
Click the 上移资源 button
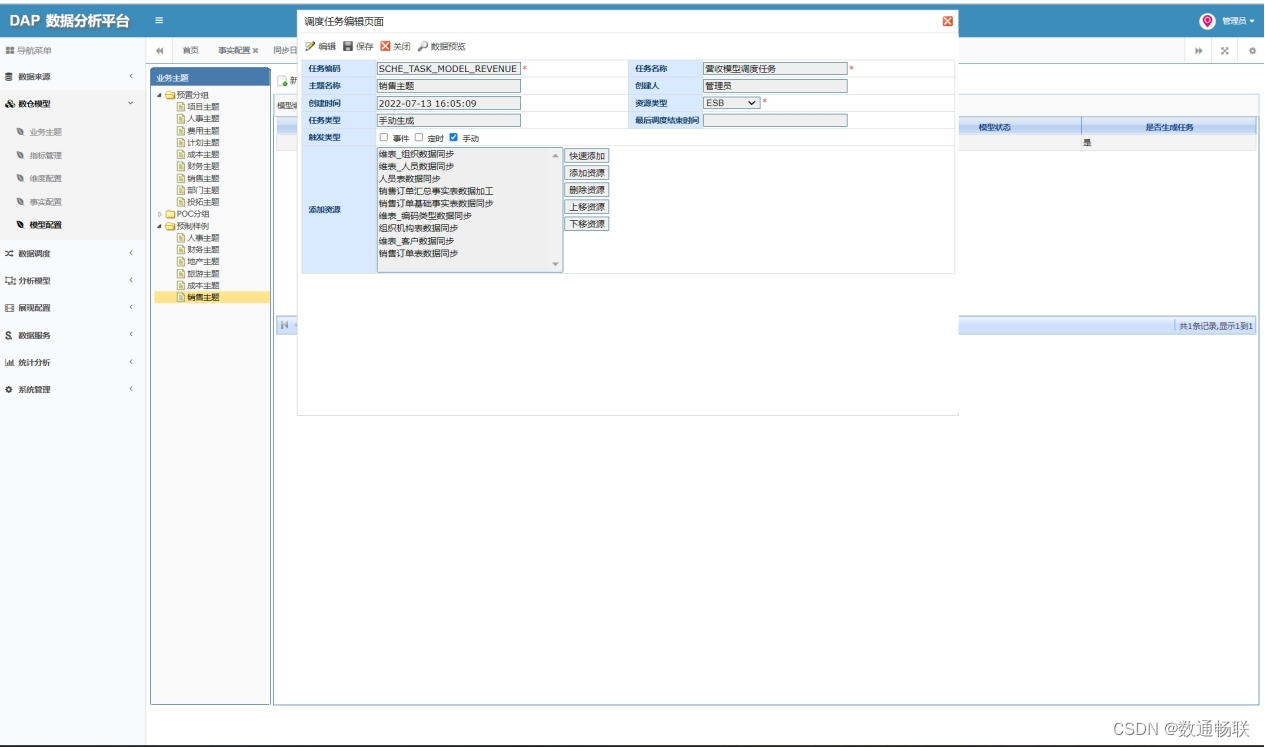pos(586,207)
